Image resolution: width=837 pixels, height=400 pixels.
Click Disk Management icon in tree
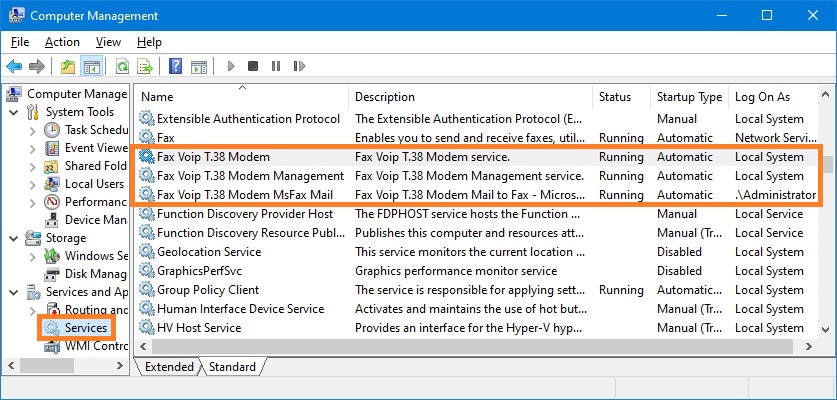(52, 274)
